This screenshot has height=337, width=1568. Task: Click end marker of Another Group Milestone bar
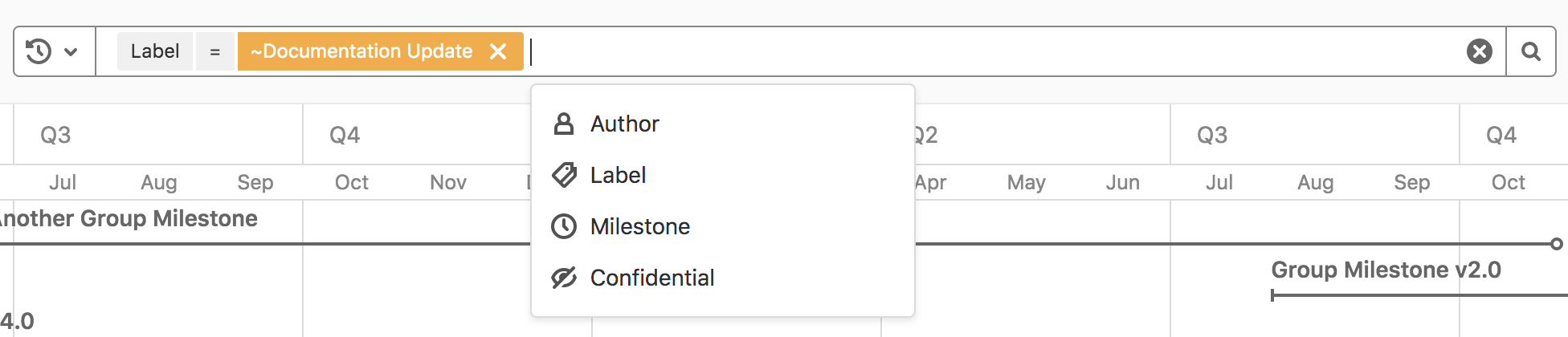1556,244
